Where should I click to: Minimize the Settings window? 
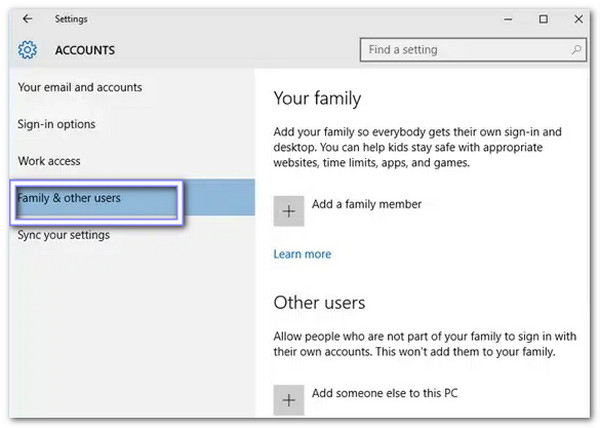[x=505, y=18]
